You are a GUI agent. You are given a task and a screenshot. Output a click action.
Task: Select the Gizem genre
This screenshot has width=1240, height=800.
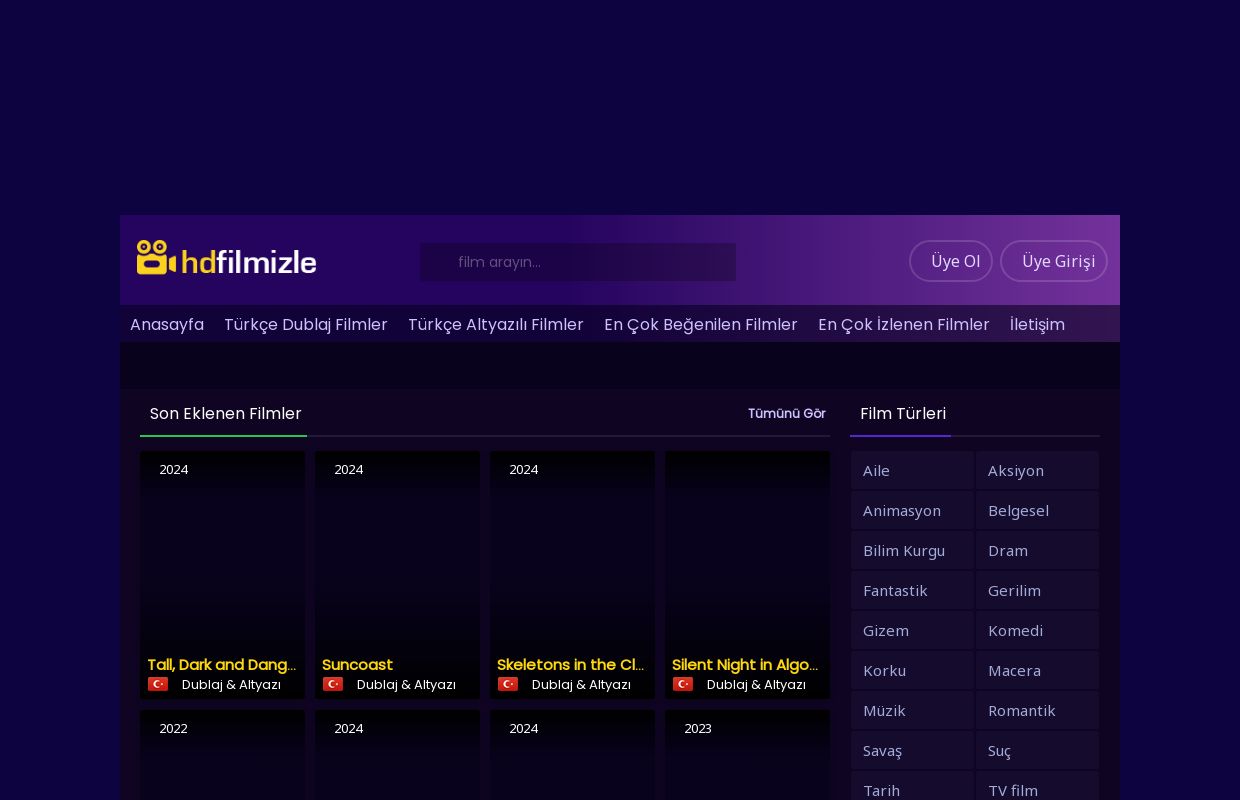912,630
